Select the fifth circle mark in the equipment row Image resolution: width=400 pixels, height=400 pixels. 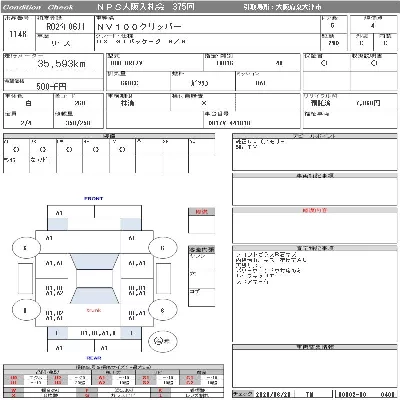point(122,150)
